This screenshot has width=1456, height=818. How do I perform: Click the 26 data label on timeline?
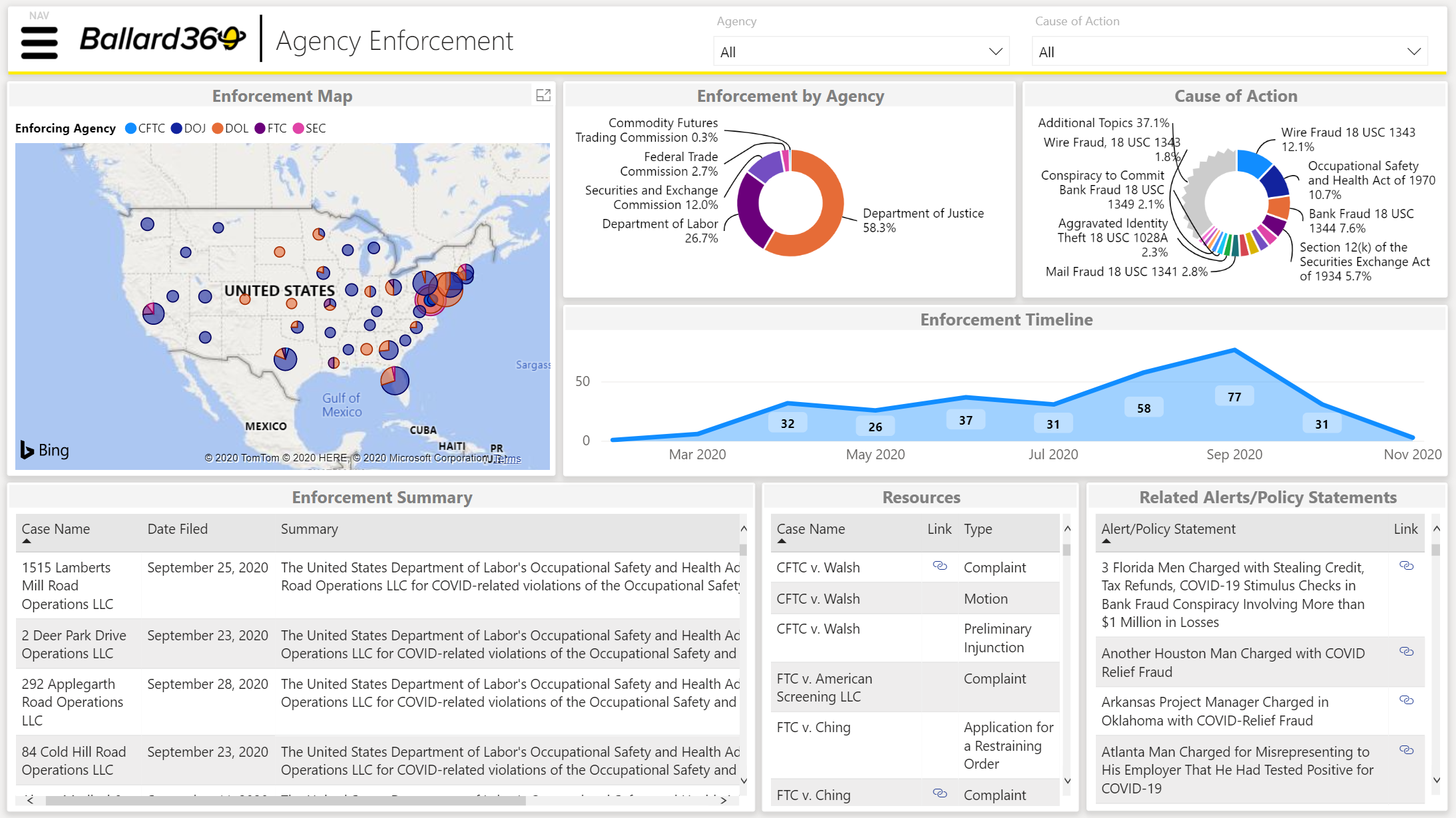point(875,427)
